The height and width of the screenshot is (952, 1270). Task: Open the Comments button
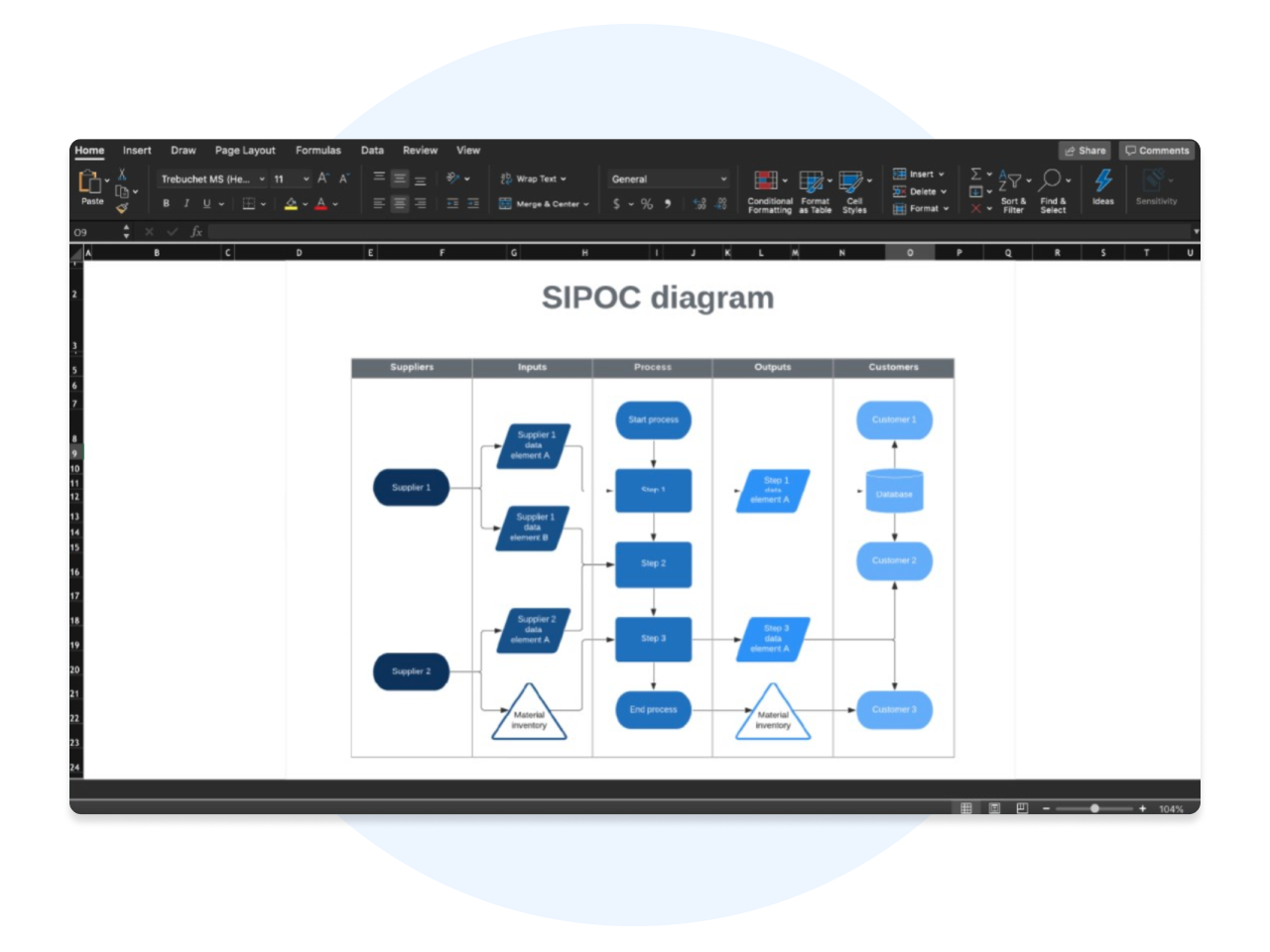click(x=1157, y=151)
